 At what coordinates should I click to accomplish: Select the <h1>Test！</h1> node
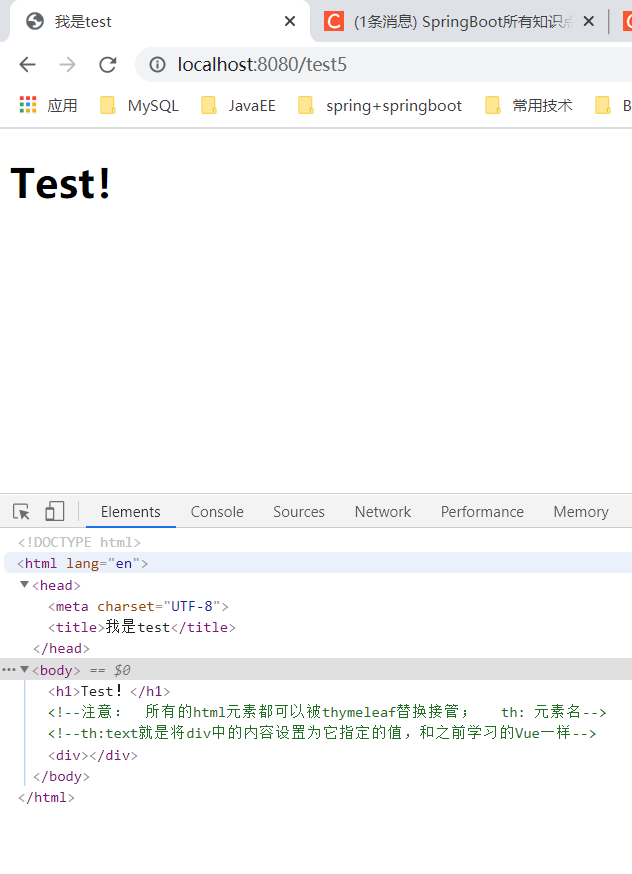pyautogui.click(x=109, y=692)
